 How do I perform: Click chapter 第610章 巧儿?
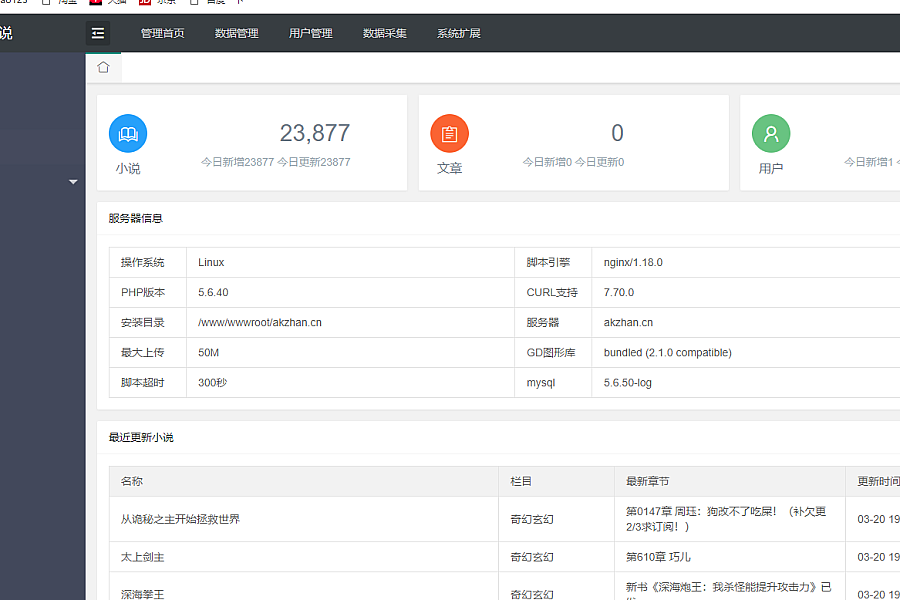[658, 557]
